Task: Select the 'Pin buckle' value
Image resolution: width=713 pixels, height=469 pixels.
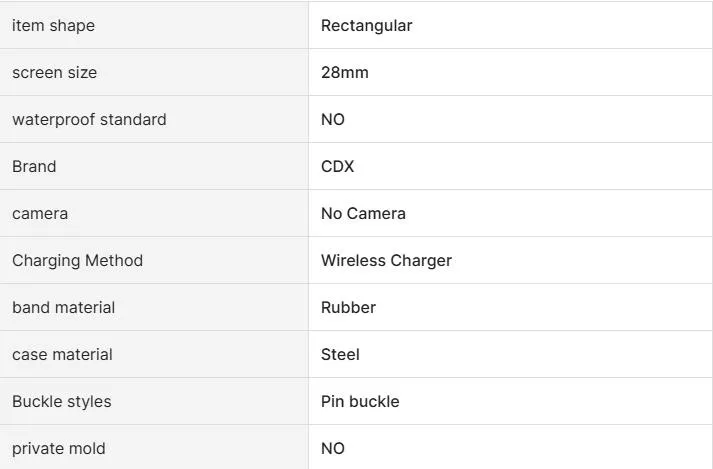Action: 360,402
